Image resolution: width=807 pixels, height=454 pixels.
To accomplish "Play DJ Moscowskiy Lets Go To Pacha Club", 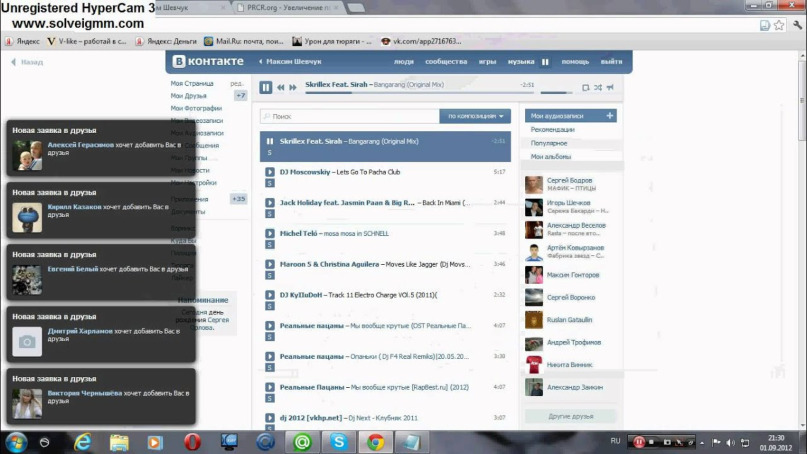I will coord(270,172).
